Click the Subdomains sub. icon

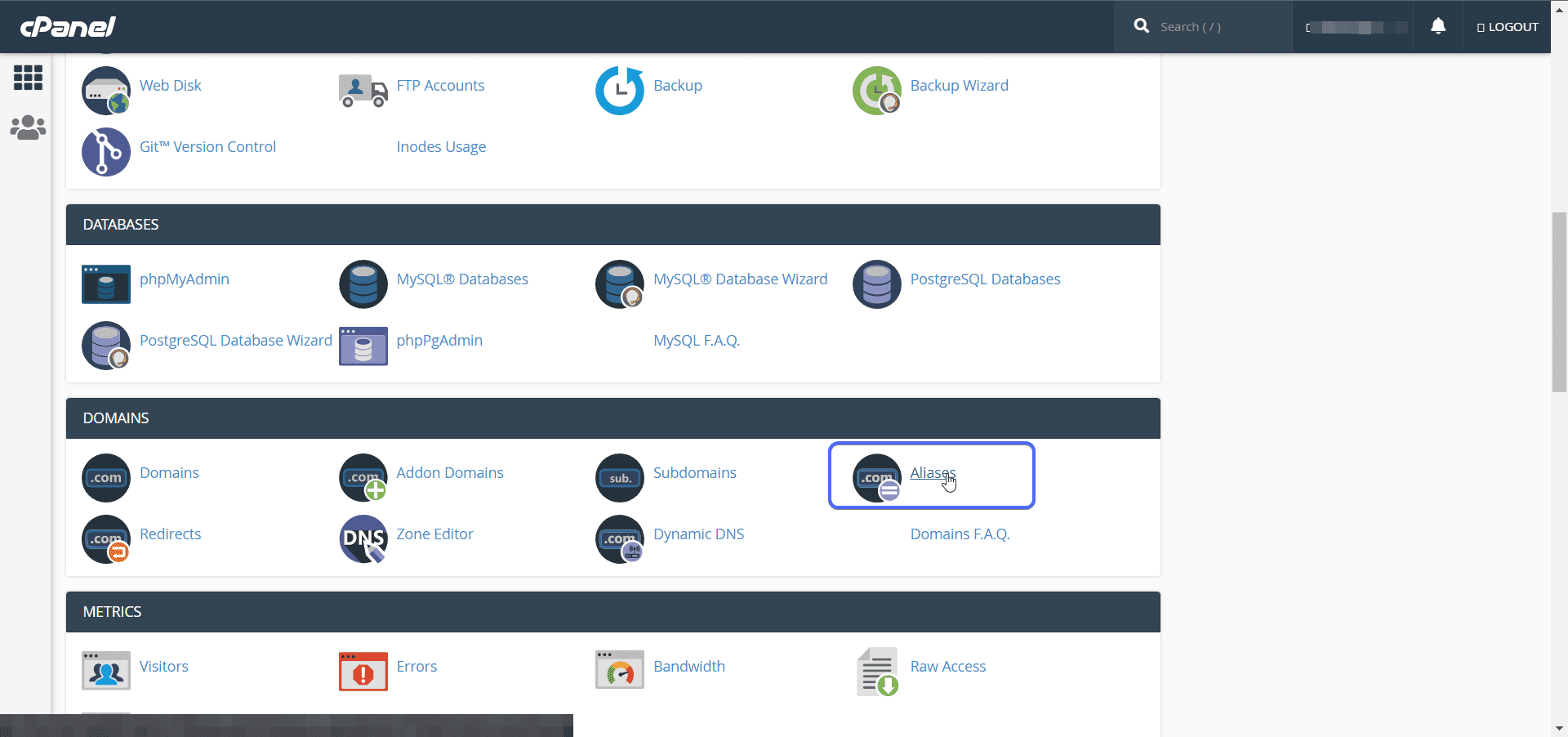[620, 478]
